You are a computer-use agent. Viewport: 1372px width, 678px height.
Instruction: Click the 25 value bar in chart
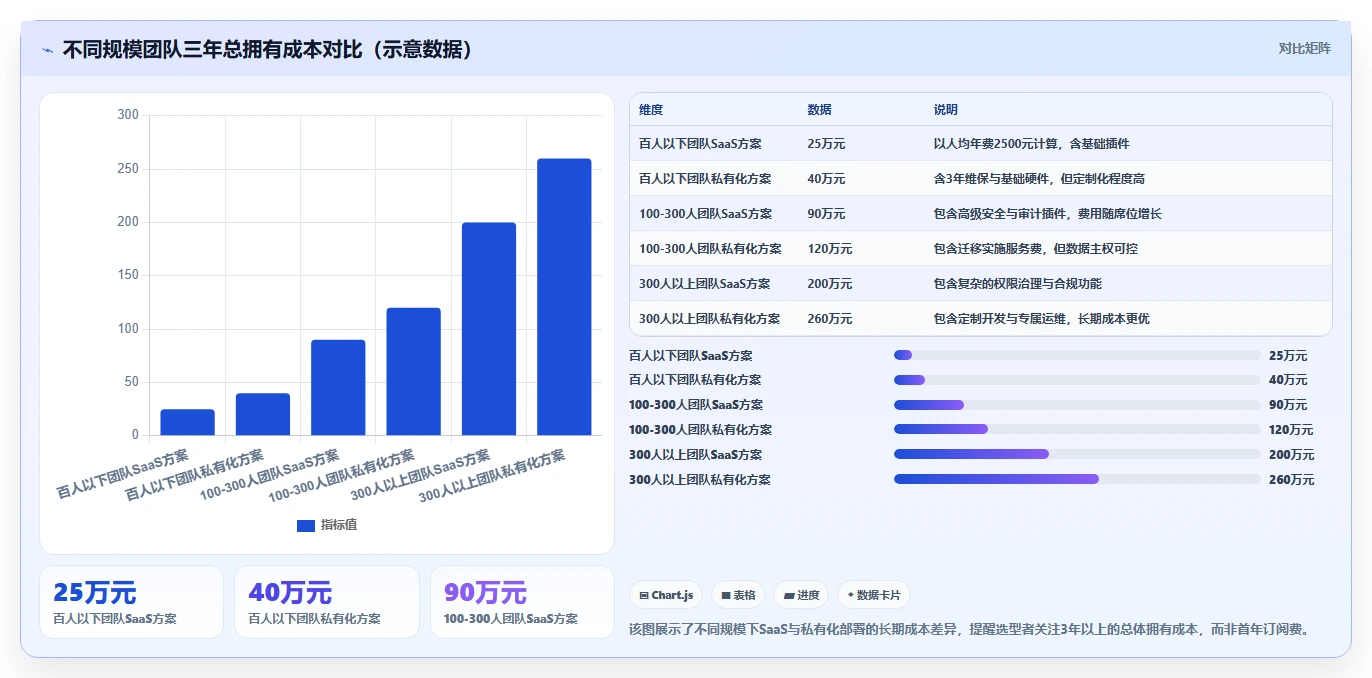pyautogui.click(x=187, y=422)
